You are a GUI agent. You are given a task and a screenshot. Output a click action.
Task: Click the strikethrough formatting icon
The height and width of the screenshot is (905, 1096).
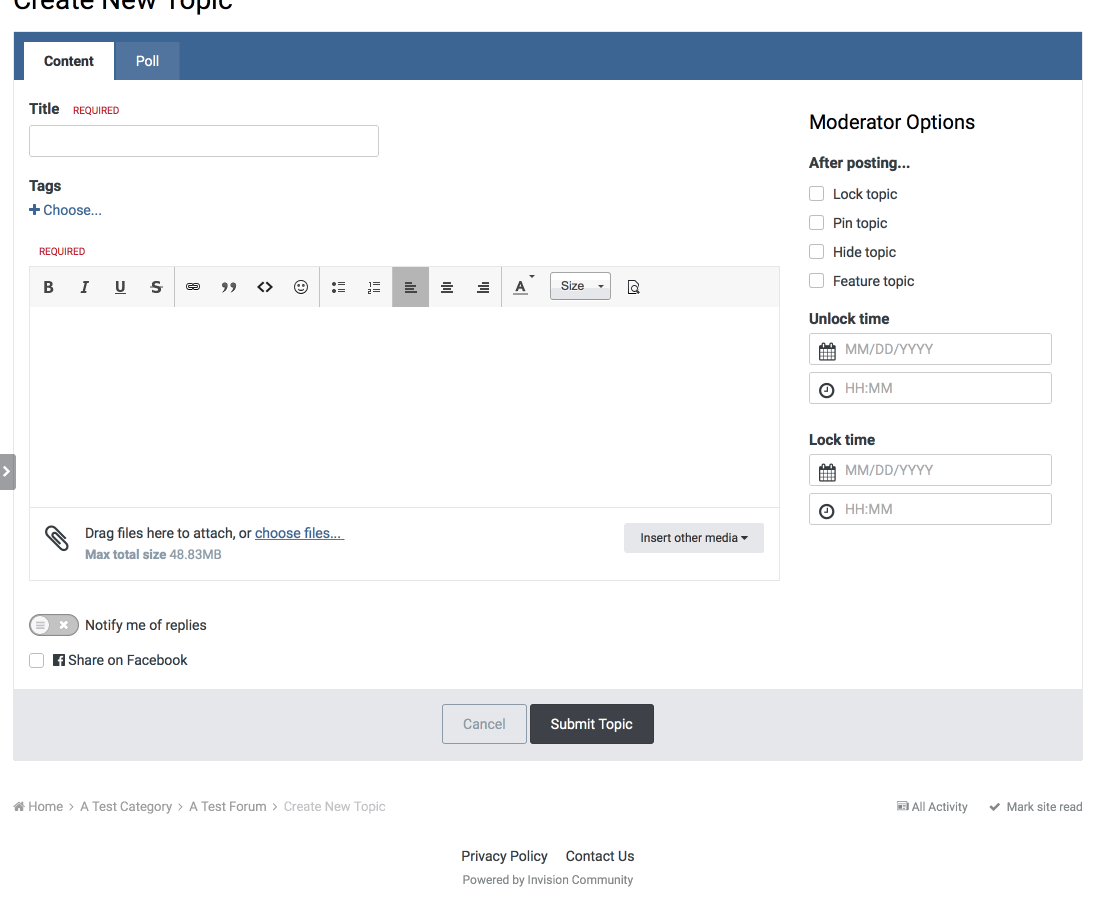(x=156, y=287)
